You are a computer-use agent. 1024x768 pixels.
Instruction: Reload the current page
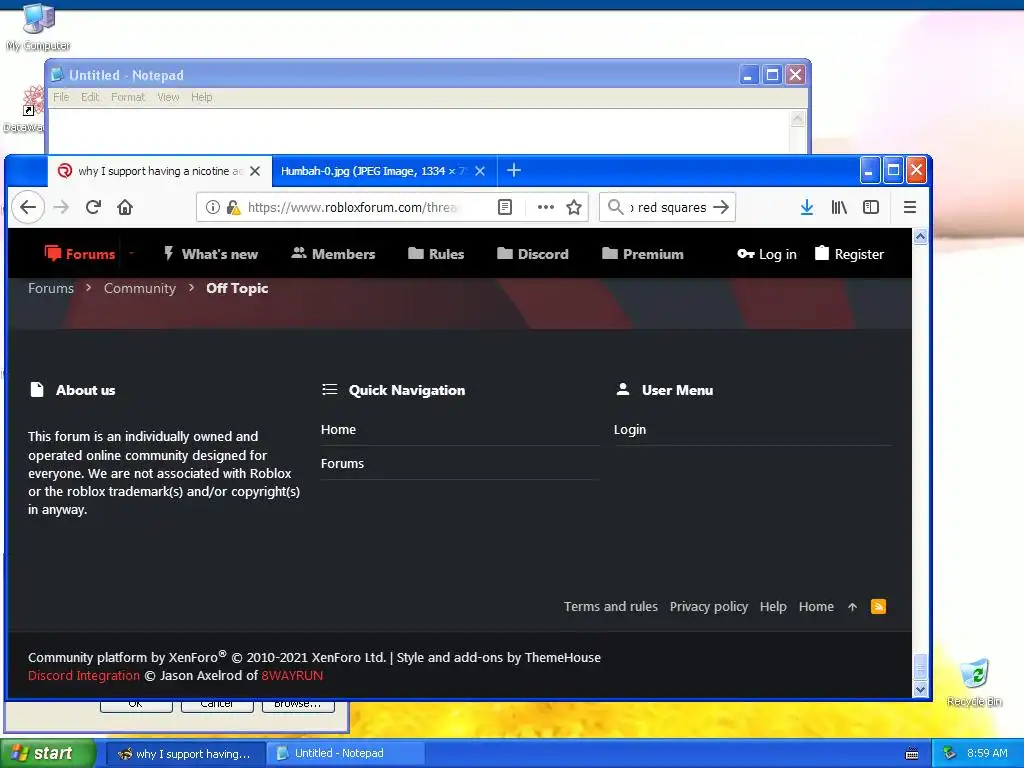93,207
